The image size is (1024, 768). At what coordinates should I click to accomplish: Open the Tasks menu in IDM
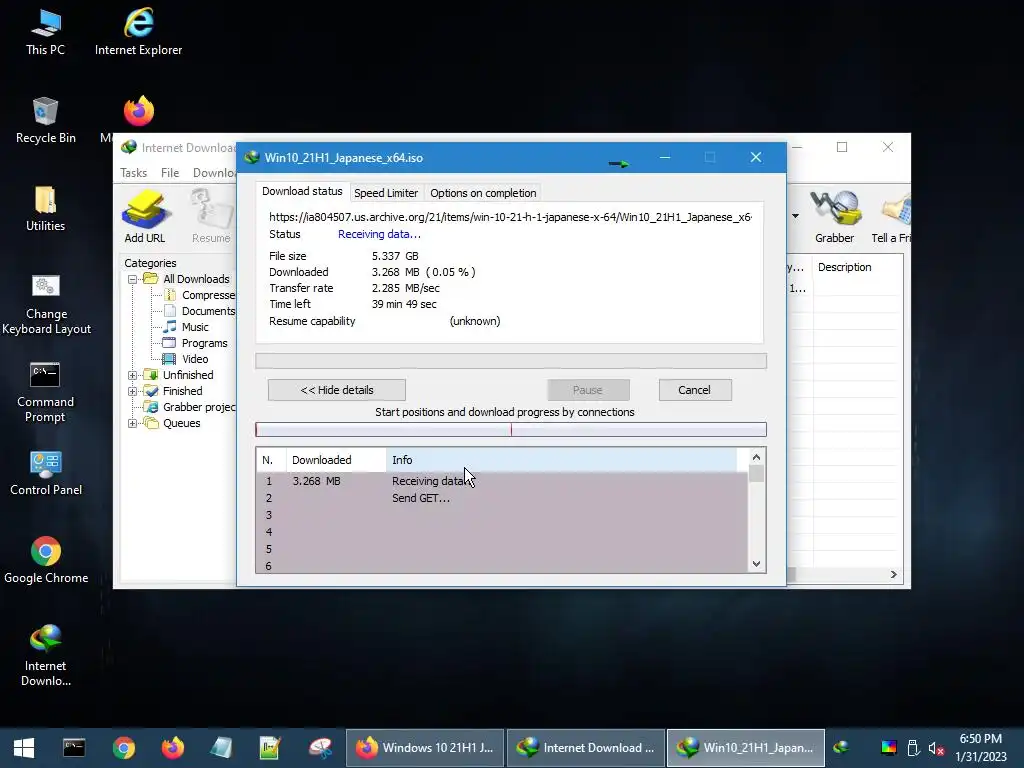(133, 172)
